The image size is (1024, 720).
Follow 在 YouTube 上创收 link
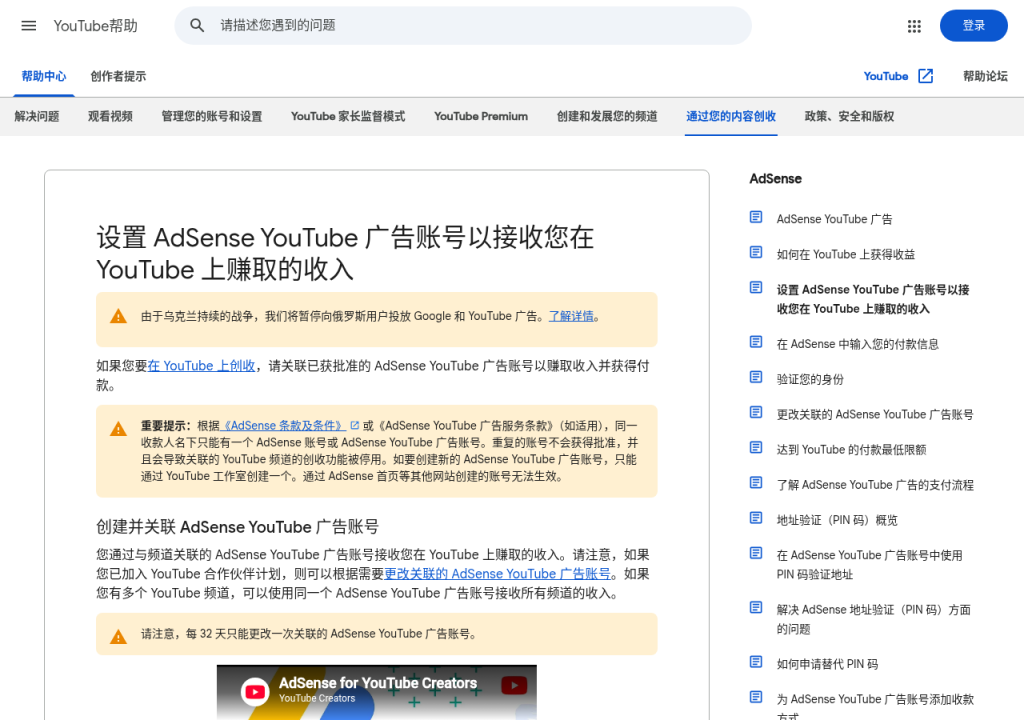point(201,366)
